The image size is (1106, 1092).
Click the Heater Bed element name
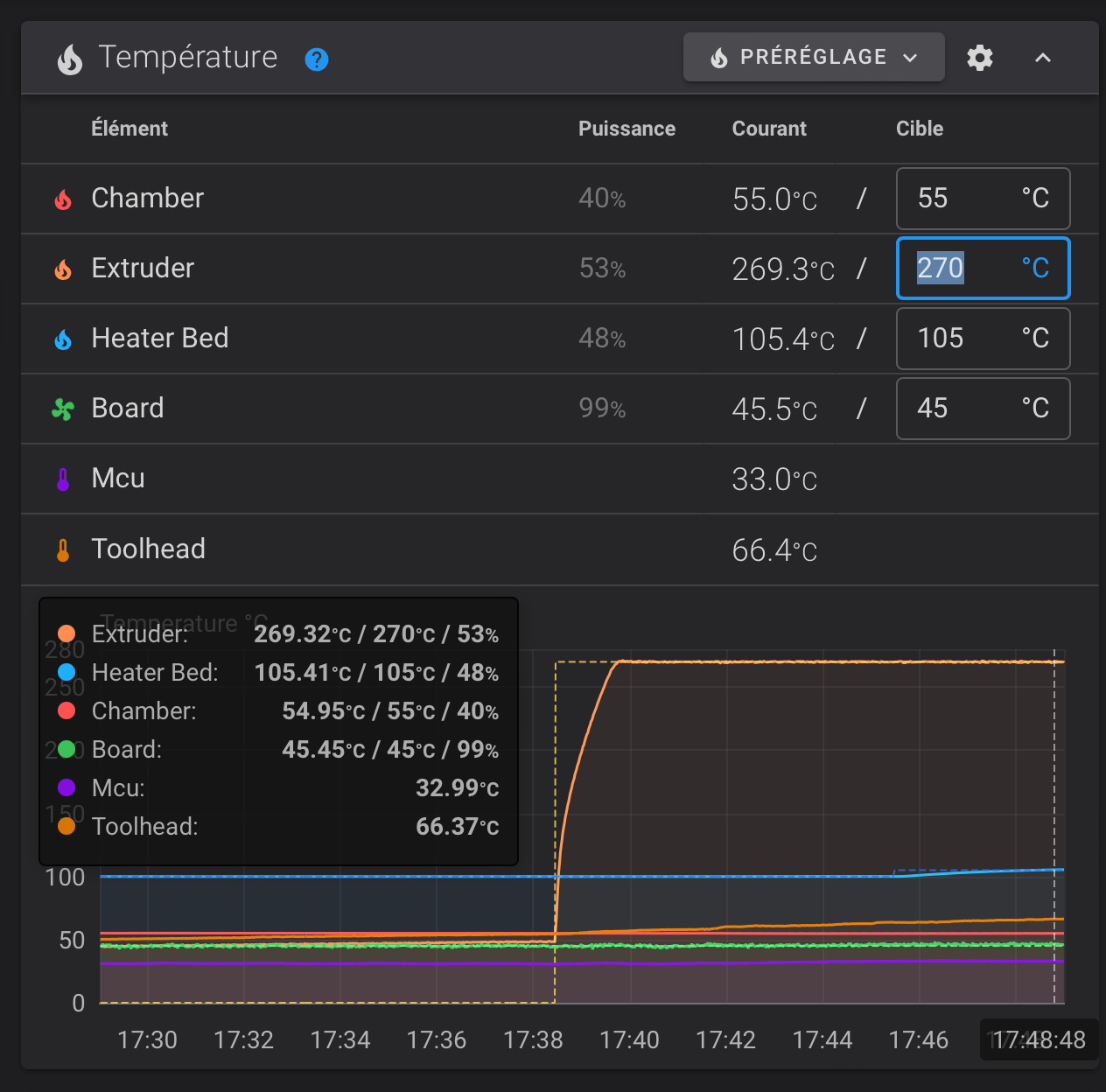pos(160,339)
